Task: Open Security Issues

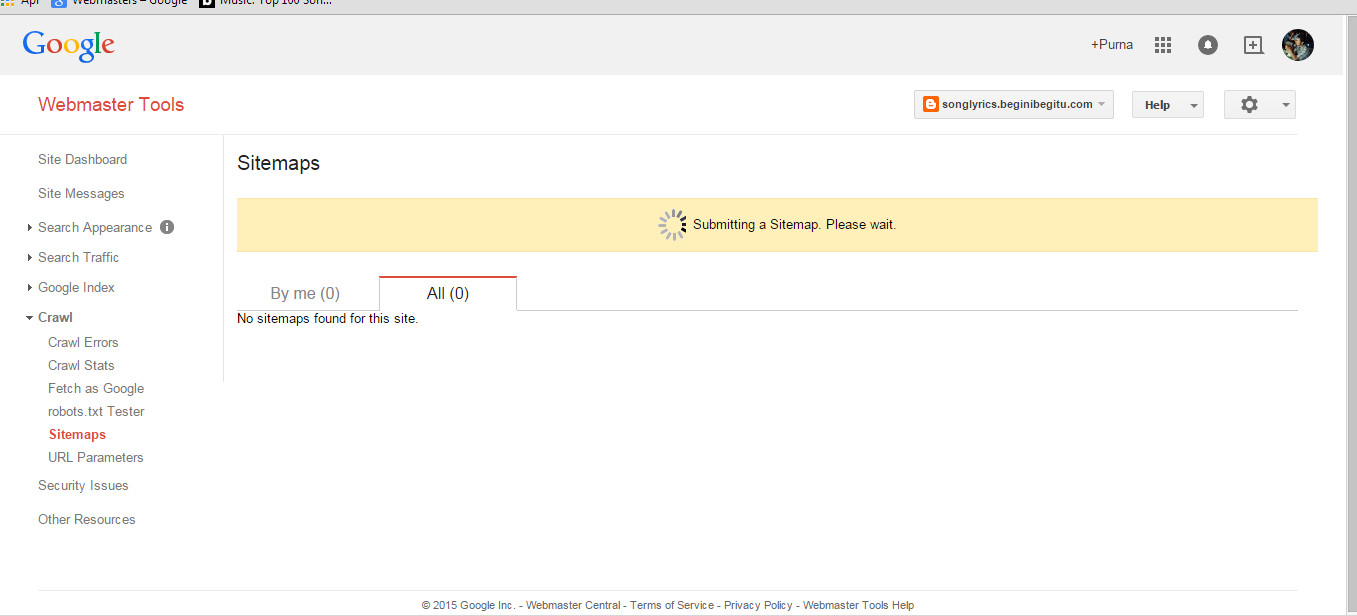Action: 83,486
